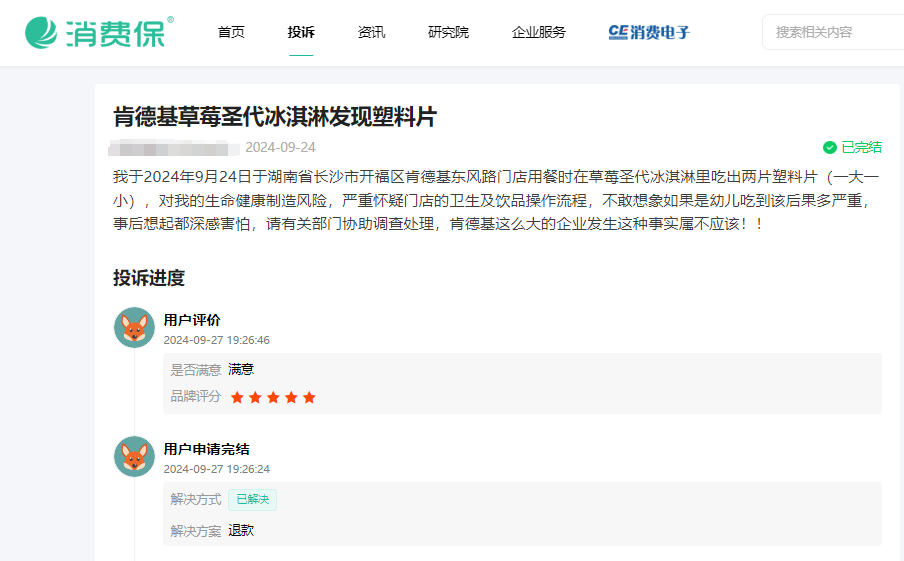The height and width of the screenshot is (561, 904).
Task: Click the 已完结 status label
Action: pos(861,148)
